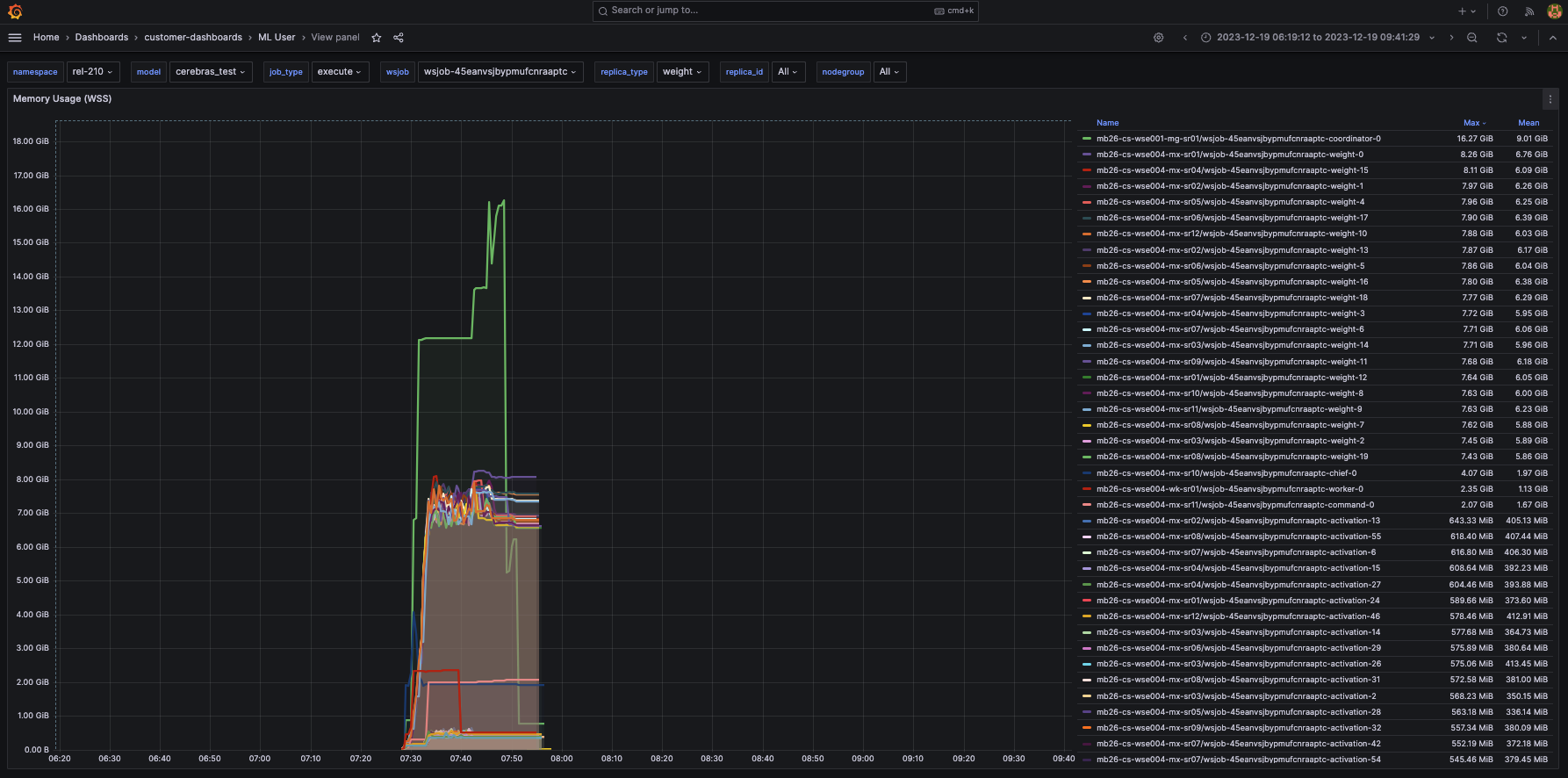
Task: Refresh the dashboard
Action: coord(1502,38)
